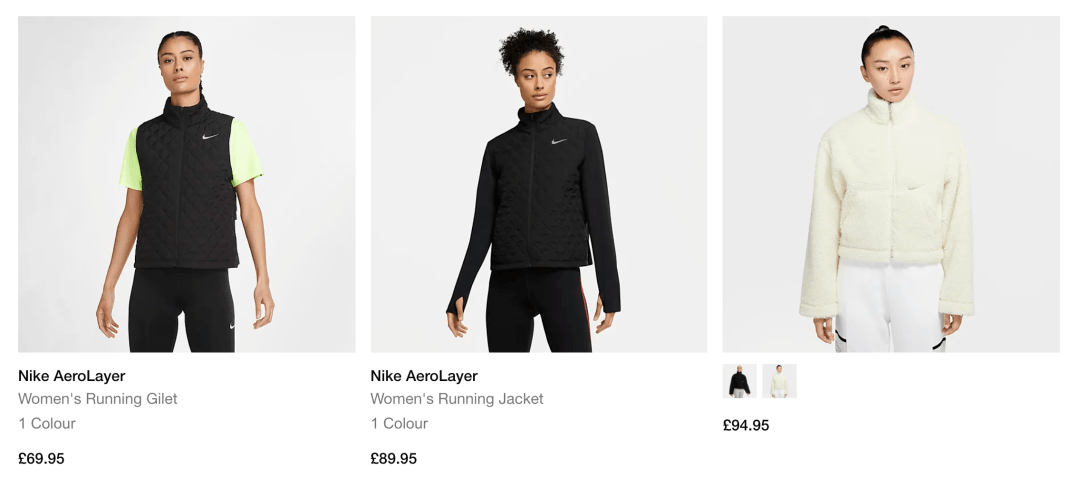Open the Women's Running Gilet product photo
1080x477 pixels.
click(187, 184)
